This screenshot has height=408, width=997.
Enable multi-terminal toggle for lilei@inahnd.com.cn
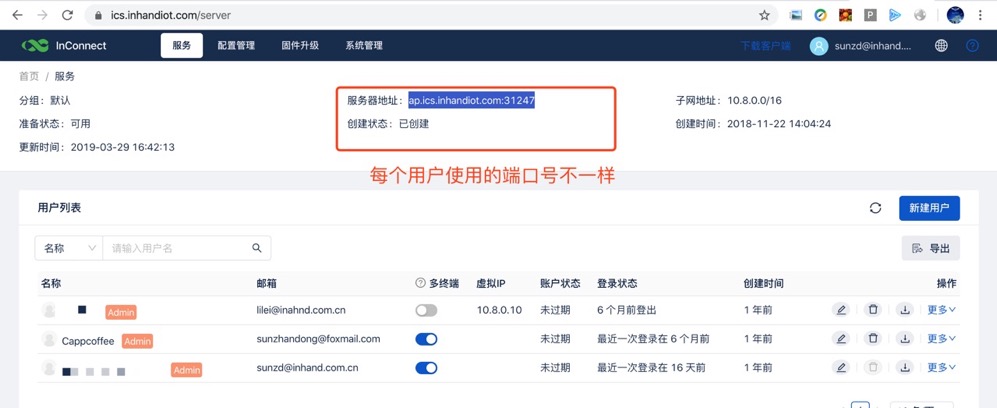click(x=426, y=310)
